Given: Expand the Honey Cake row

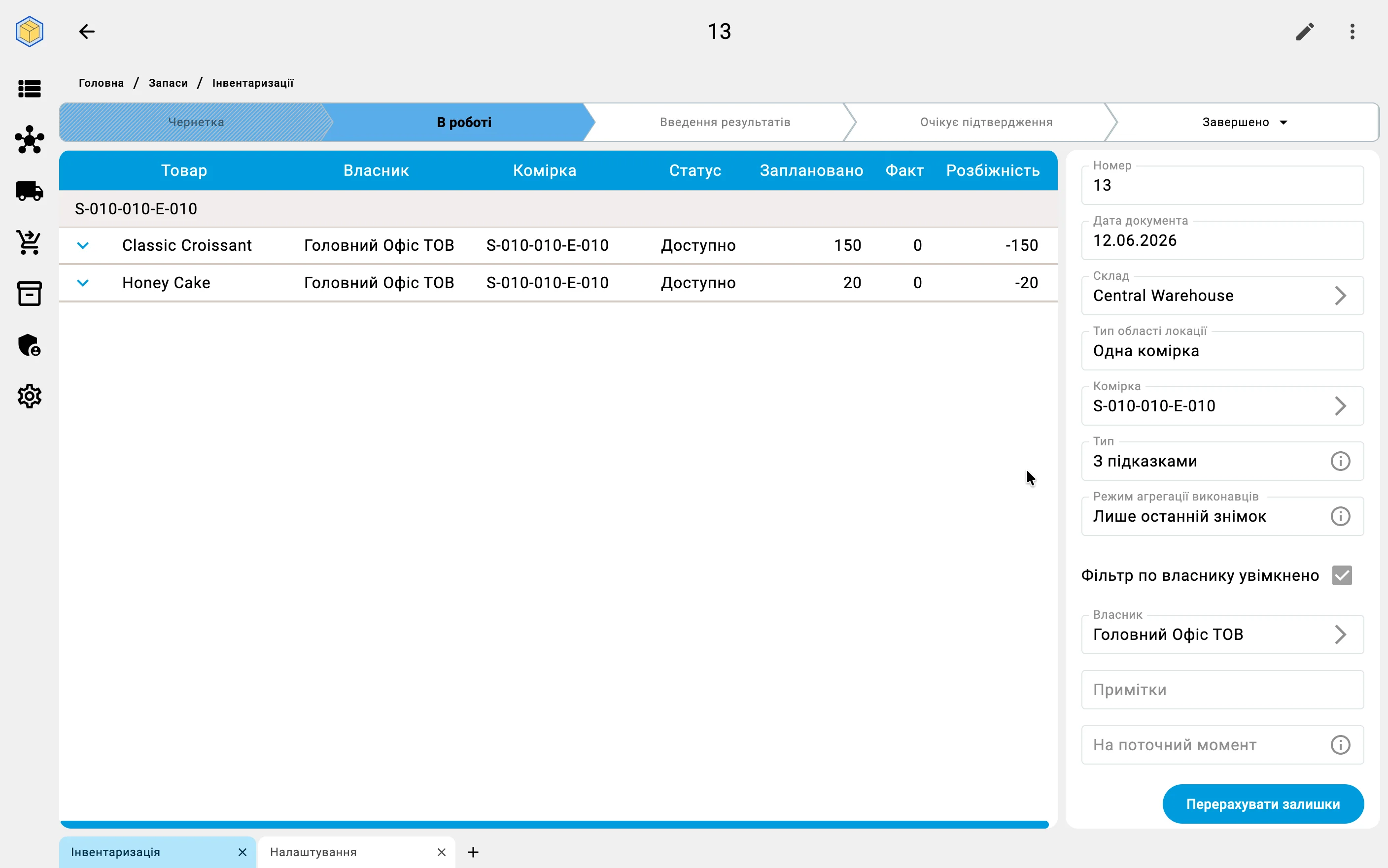Looking at the screenshot, I should pos(83,283).
